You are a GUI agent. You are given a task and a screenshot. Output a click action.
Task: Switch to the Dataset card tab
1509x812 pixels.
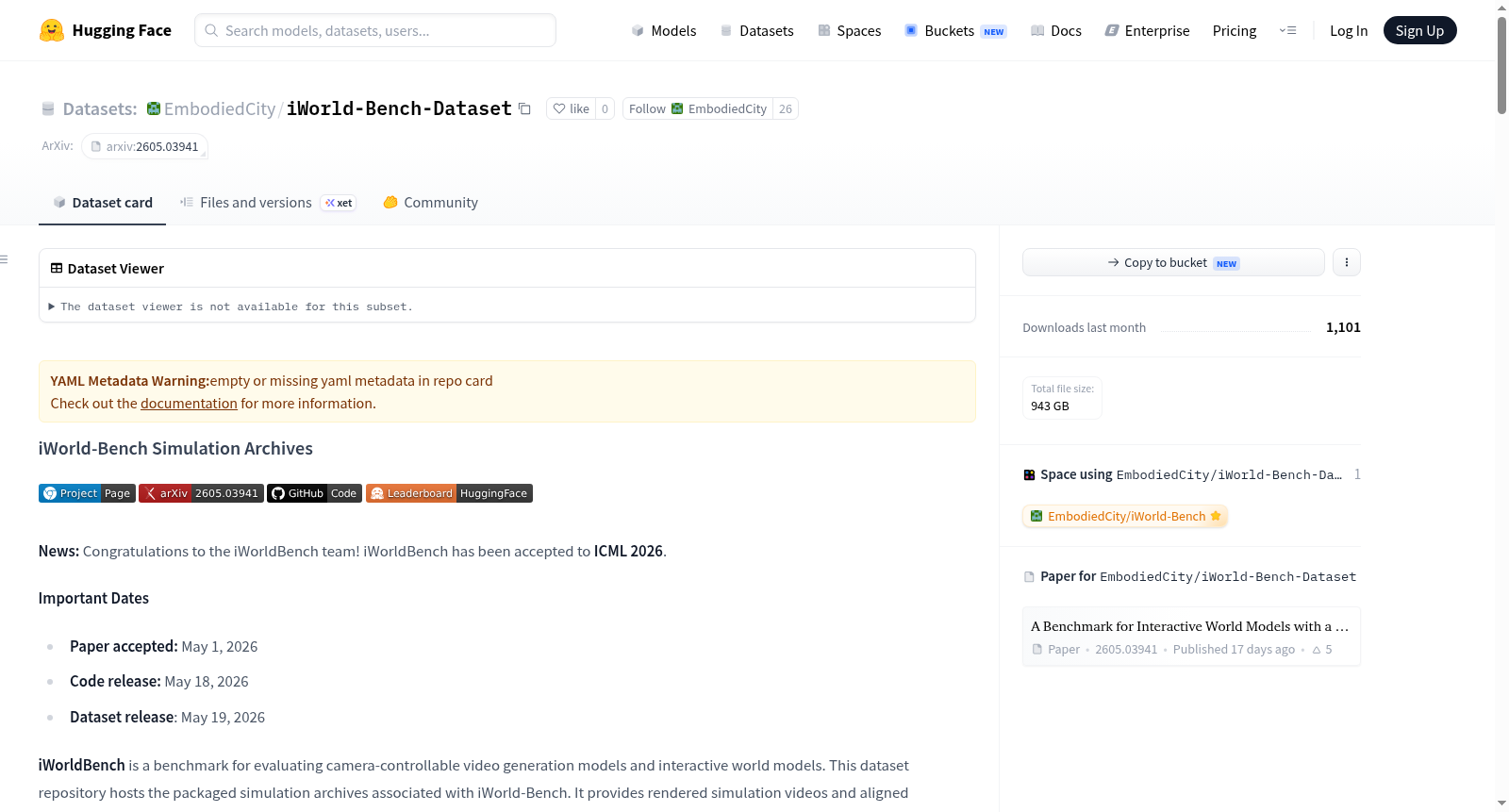click(102, 203)
